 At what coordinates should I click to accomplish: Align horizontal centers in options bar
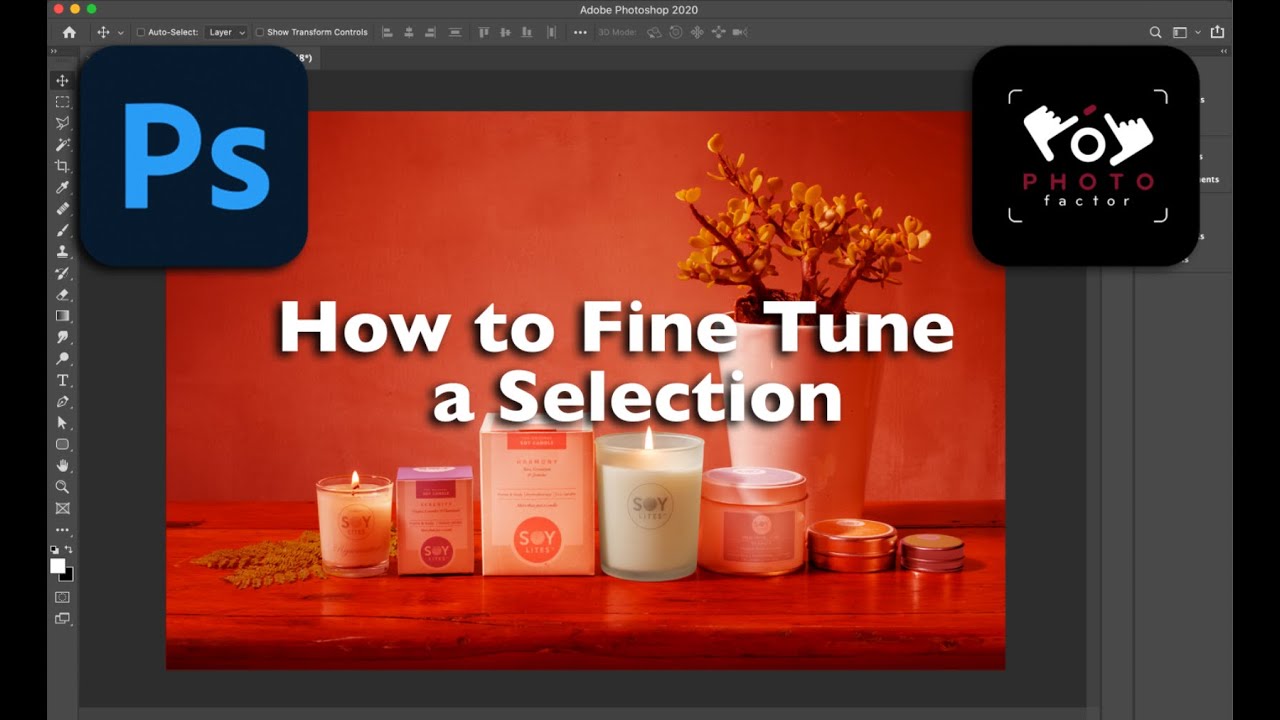[x=409, y=32]
